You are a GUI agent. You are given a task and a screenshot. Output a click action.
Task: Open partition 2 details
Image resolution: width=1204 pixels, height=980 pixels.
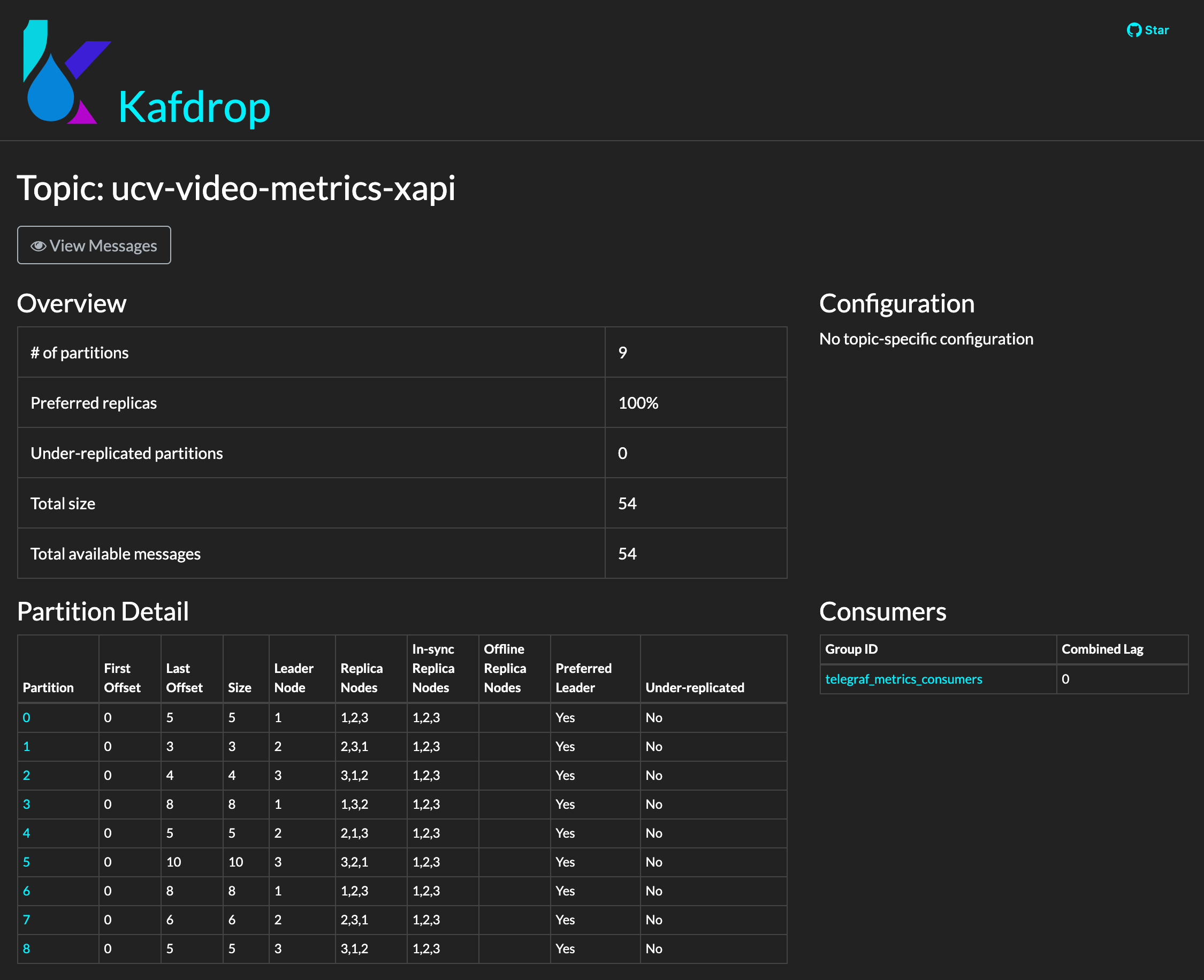click(x=26, y=775)
